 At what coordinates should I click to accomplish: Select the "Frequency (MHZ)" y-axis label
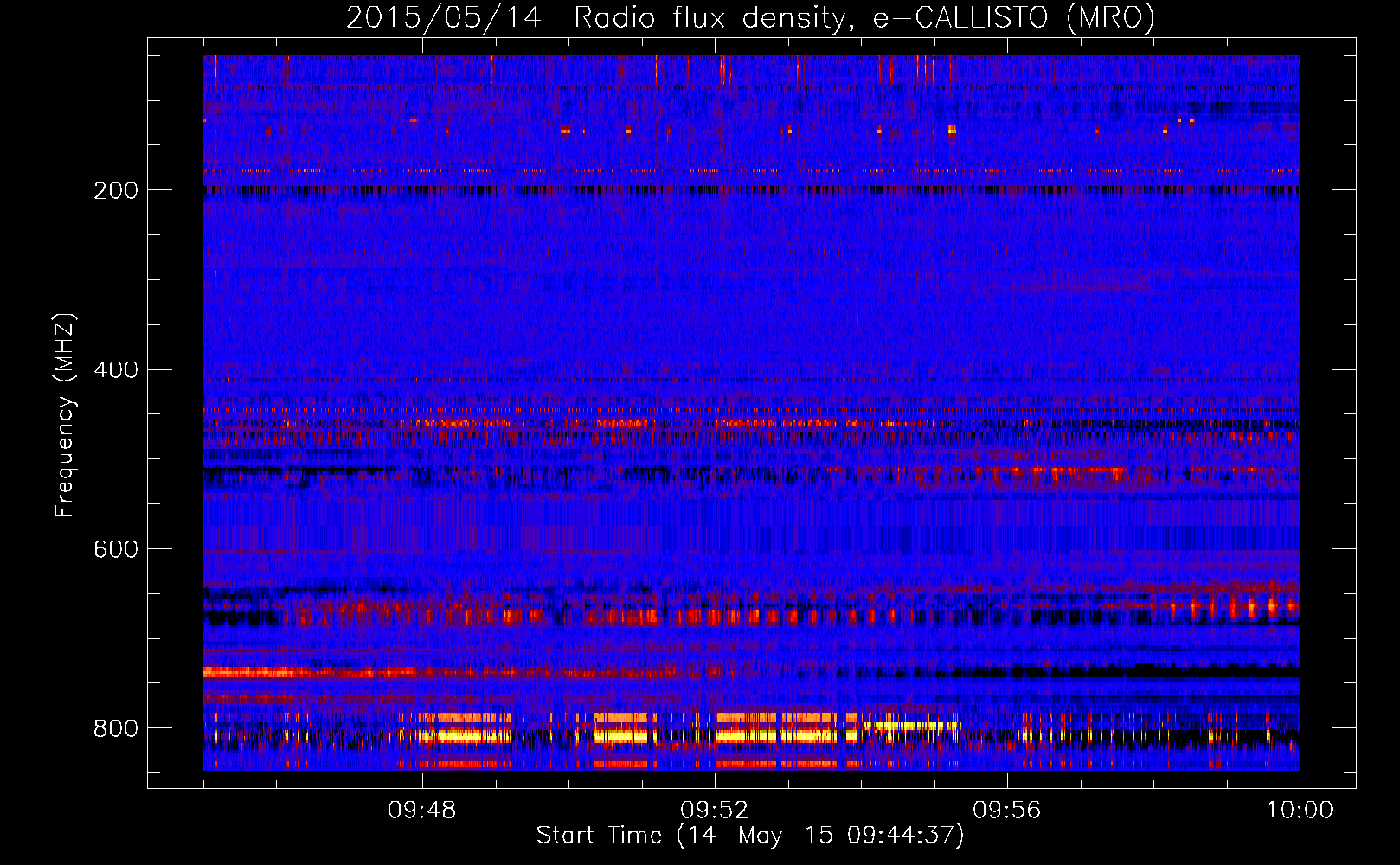65,415
